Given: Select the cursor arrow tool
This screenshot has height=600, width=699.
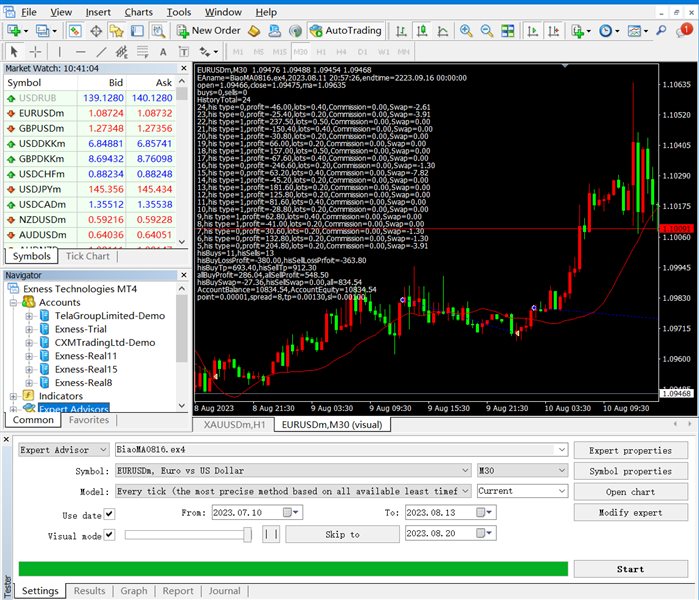Looking at the screenshot, I should (x=14, y=52).
